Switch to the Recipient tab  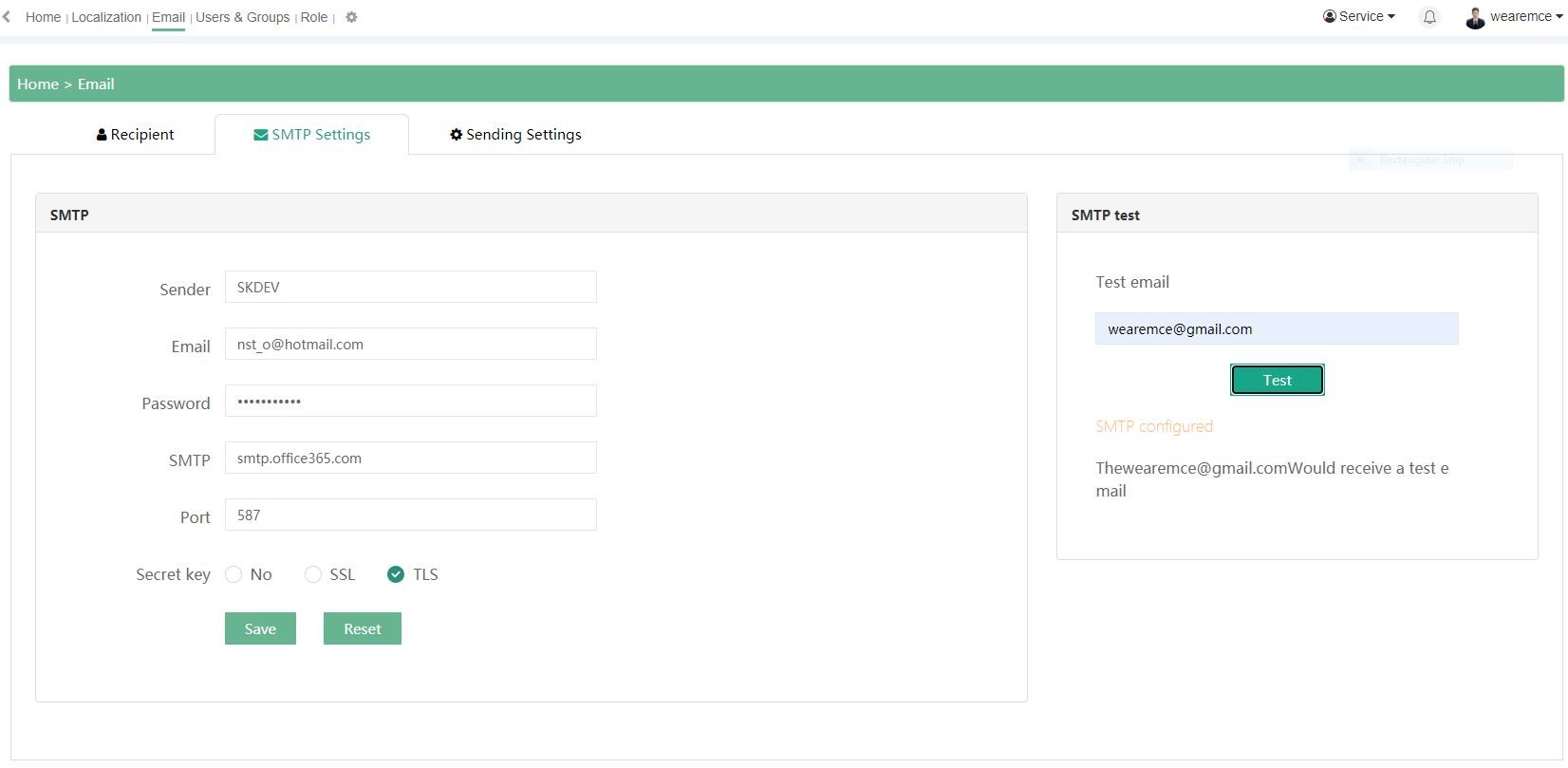click(x=136, y=135)
